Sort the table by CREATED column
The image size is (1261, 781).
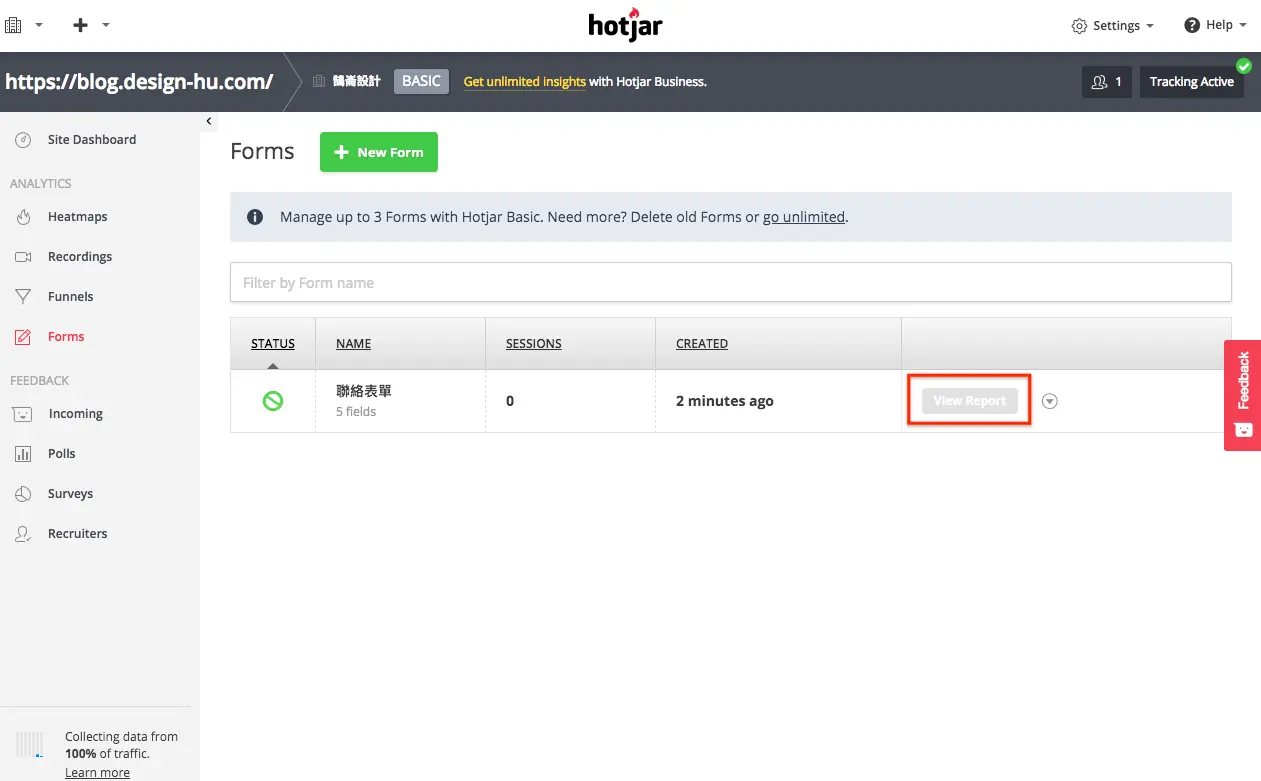point(701,344)
